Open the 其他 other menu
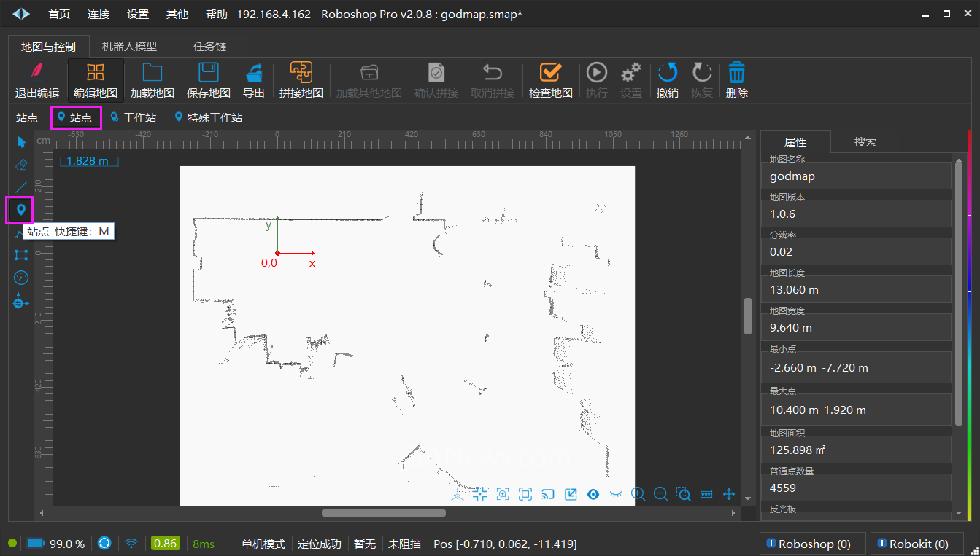The image size is (980, 556). click(x=177, y=14)
